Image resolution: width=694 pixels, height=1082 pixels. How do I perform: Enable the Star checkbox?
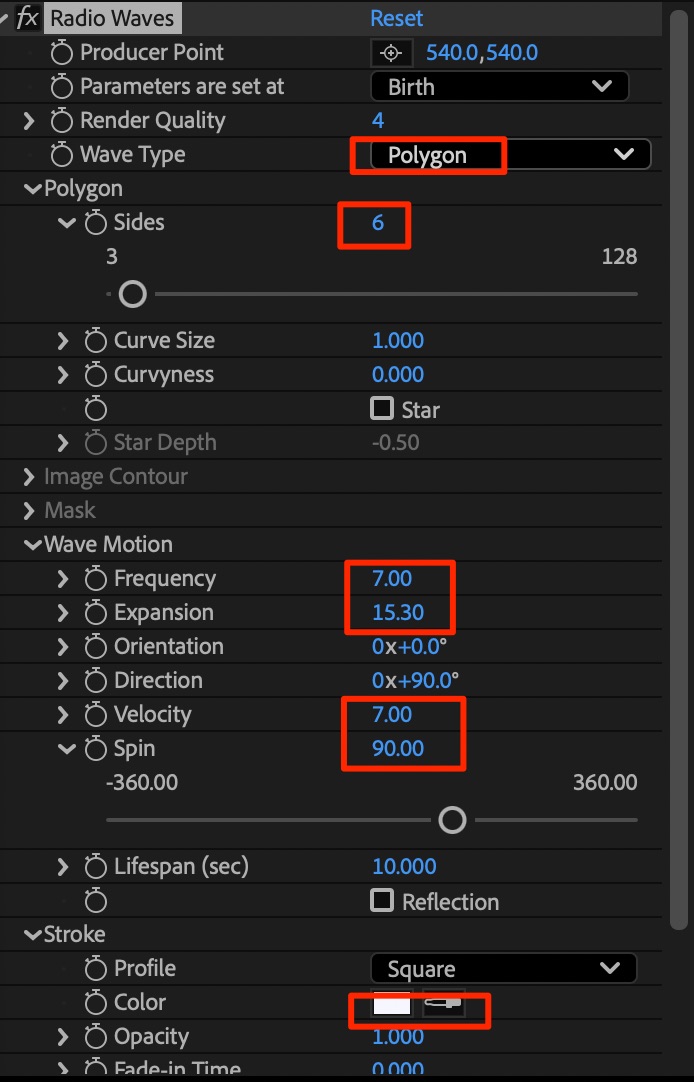click(x=382, y=409)
